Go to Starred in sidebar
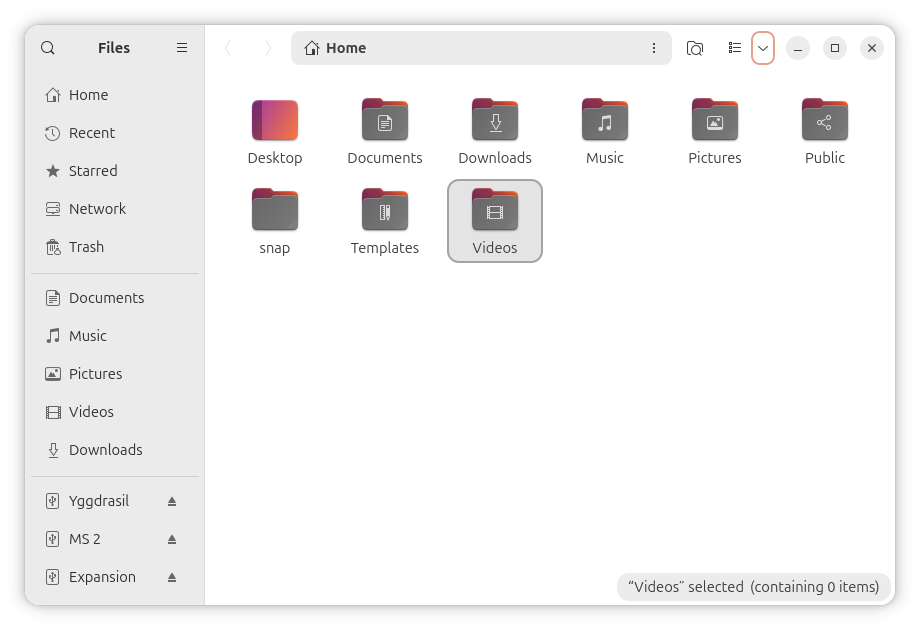This screenshot has height=630, width=920. (x=92, y=171)
